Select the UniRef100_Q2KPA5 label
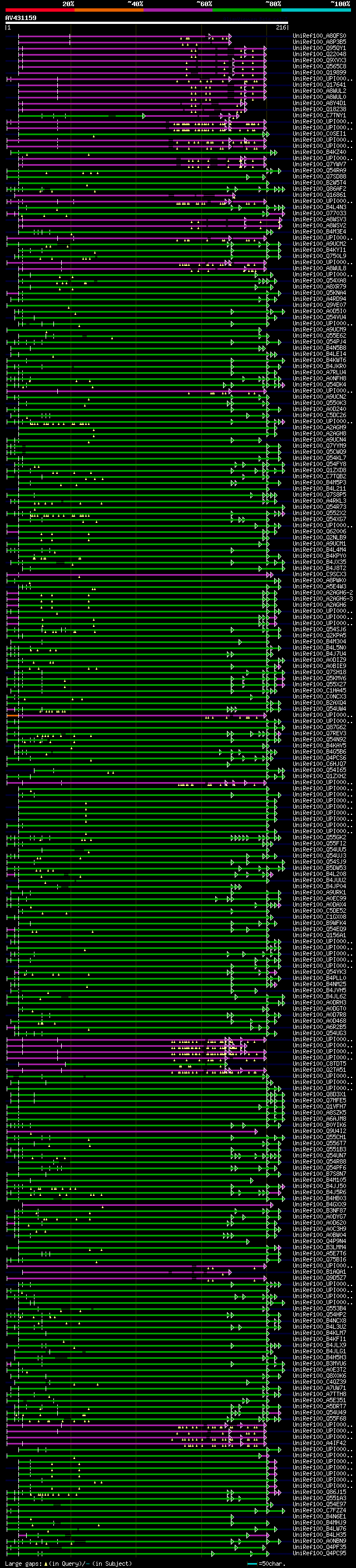This screenshot has width=356, height=1568. pyautogui.click(x=319, y=635)
